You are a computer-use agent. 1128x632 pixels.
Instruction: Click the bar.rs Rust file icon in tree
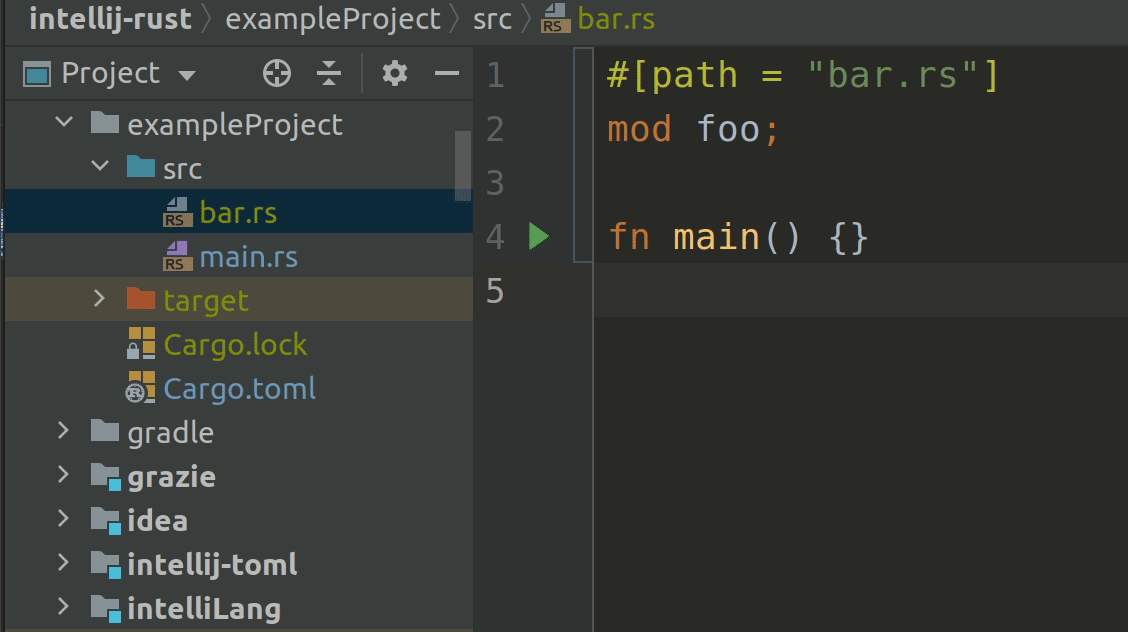pyautogui.click(x=178, y=213)
